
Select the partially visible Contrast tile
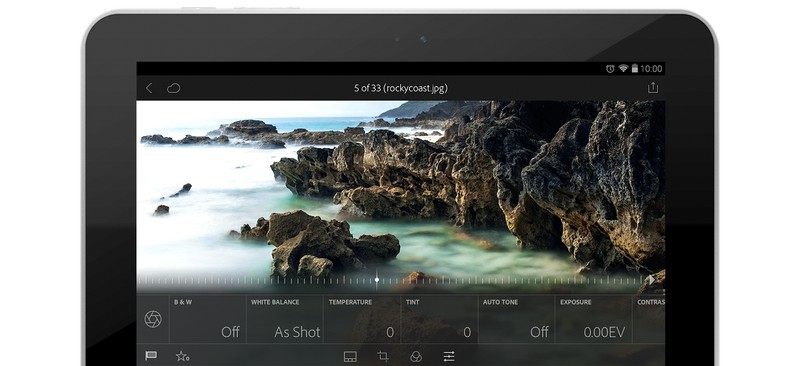(649, 320)
